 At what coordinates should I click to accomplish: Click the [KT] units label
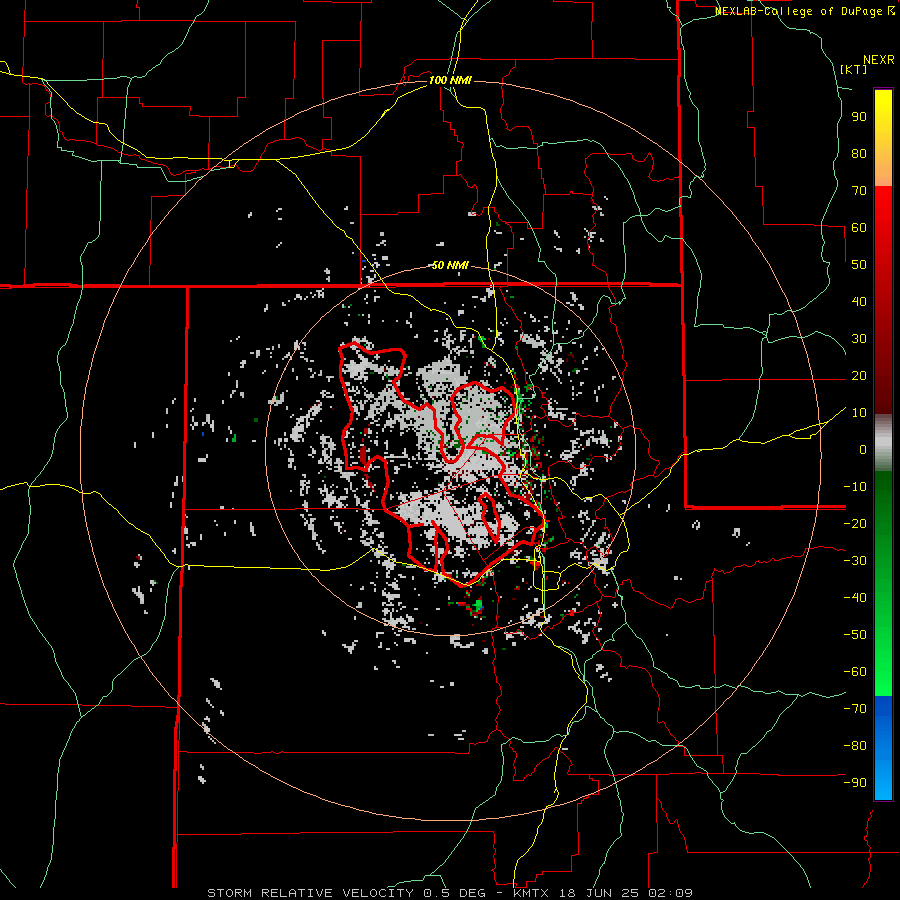(854, 69)
